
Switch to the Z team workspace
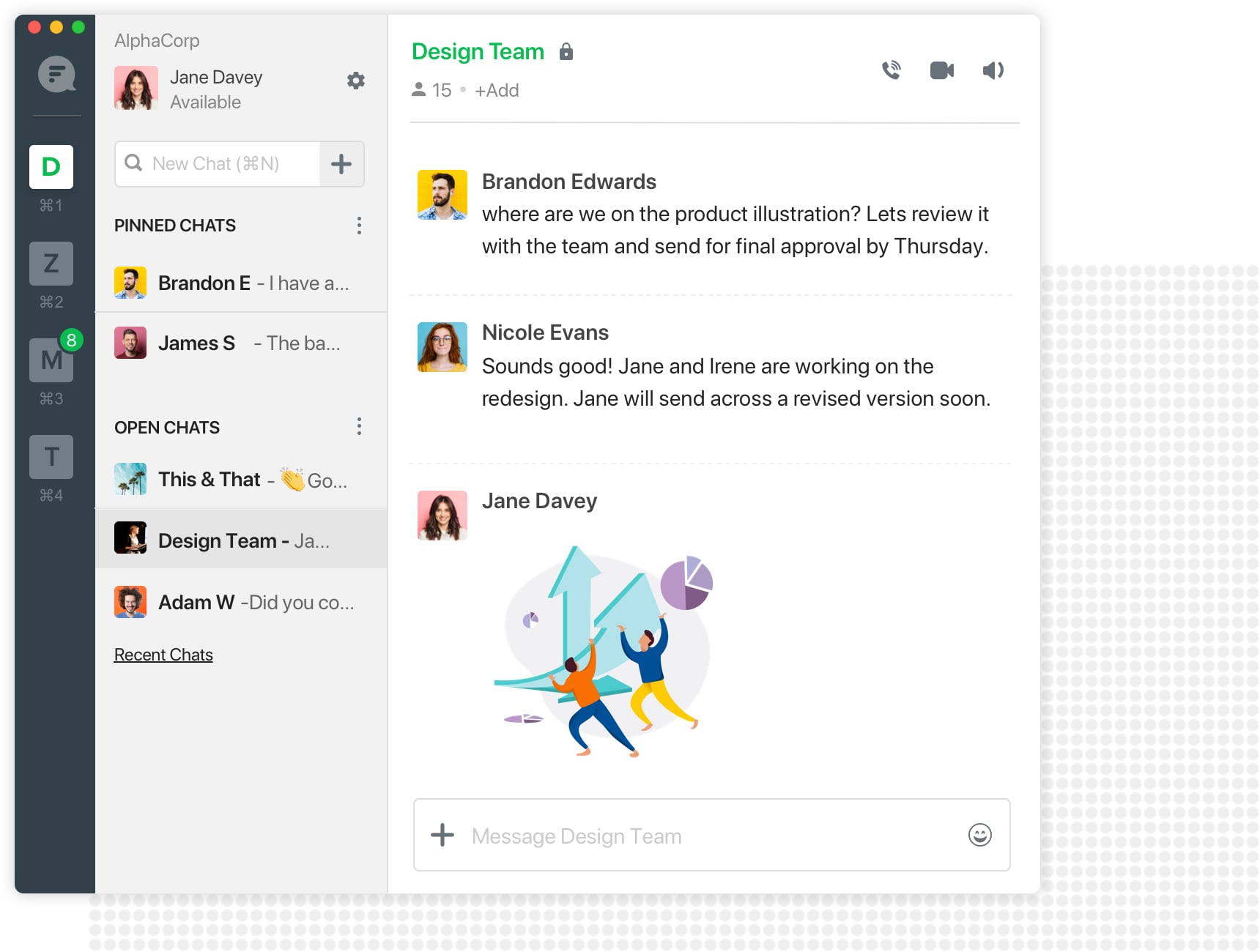(51, 264)
